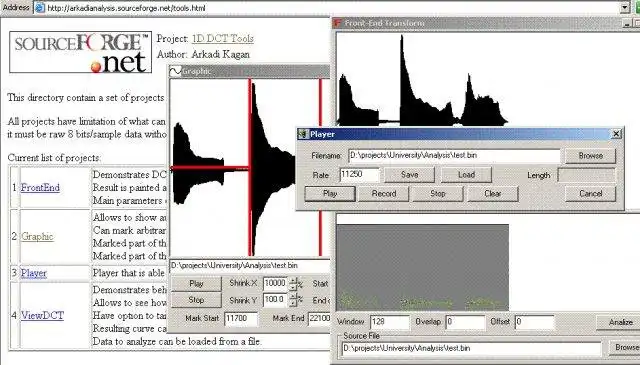The width and height of the screenshot is (640, 365).
Task: Click the Graphic window file path field
Action: (x=250, y=266)
